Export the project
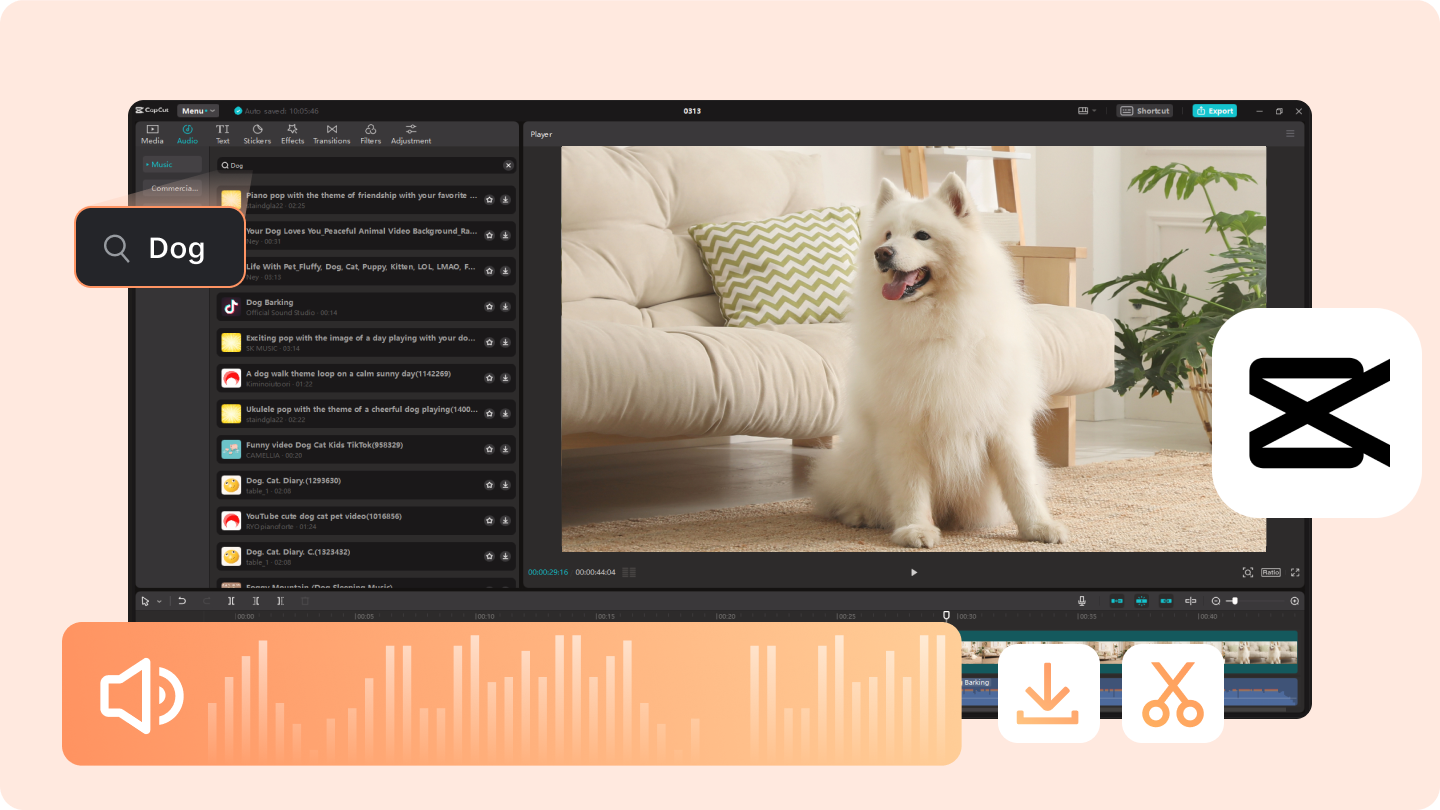 pyautogui.click(x=1214, y=110)
